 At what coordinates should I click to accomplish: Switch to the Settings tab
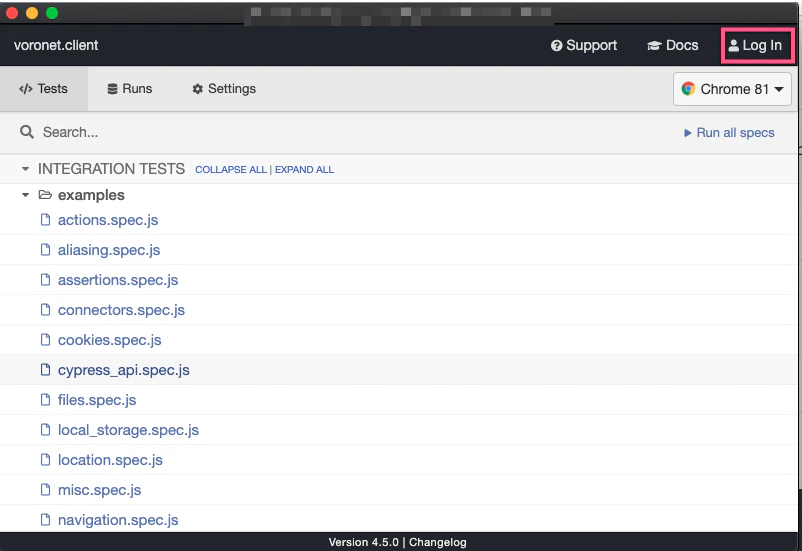coord(224,89)
